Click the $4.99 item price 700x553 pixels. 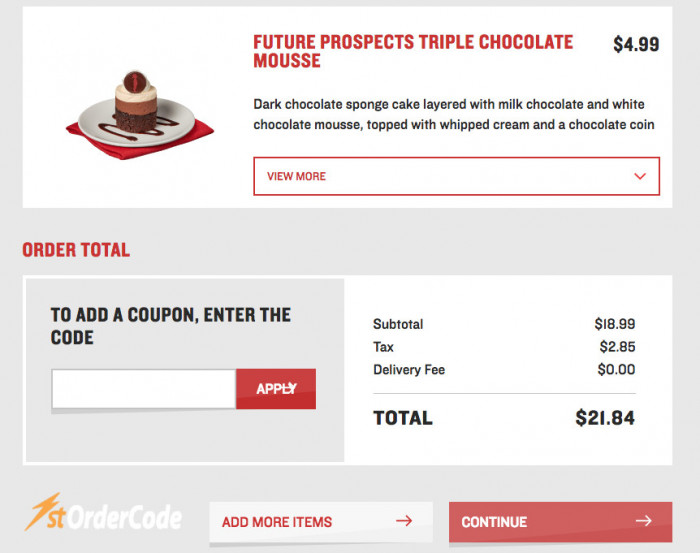pos(636,44)
